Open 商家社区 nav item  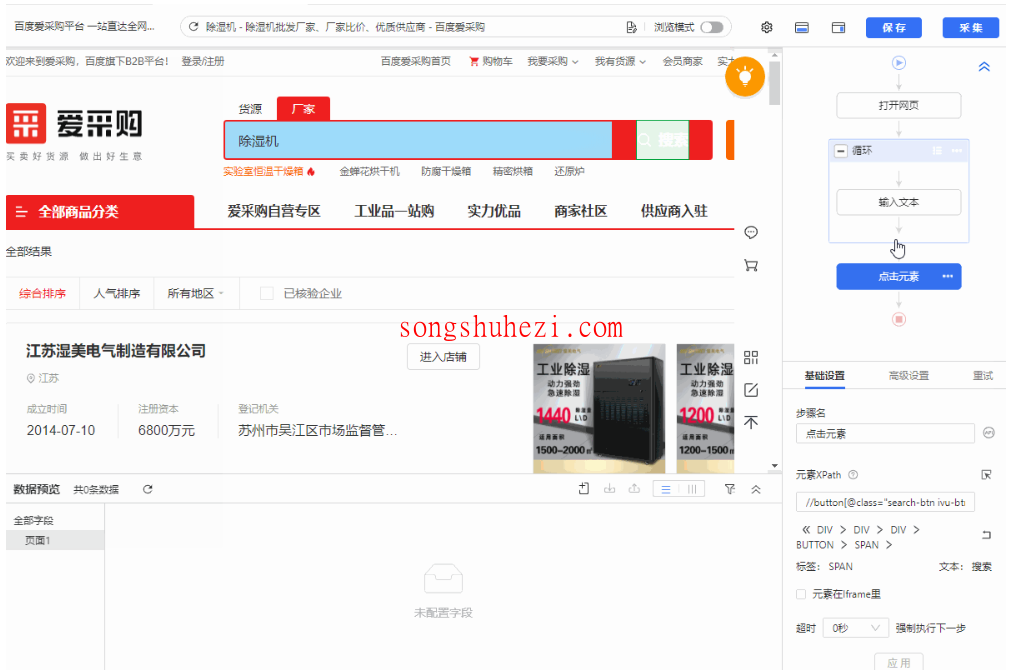(x=580, y=211)
